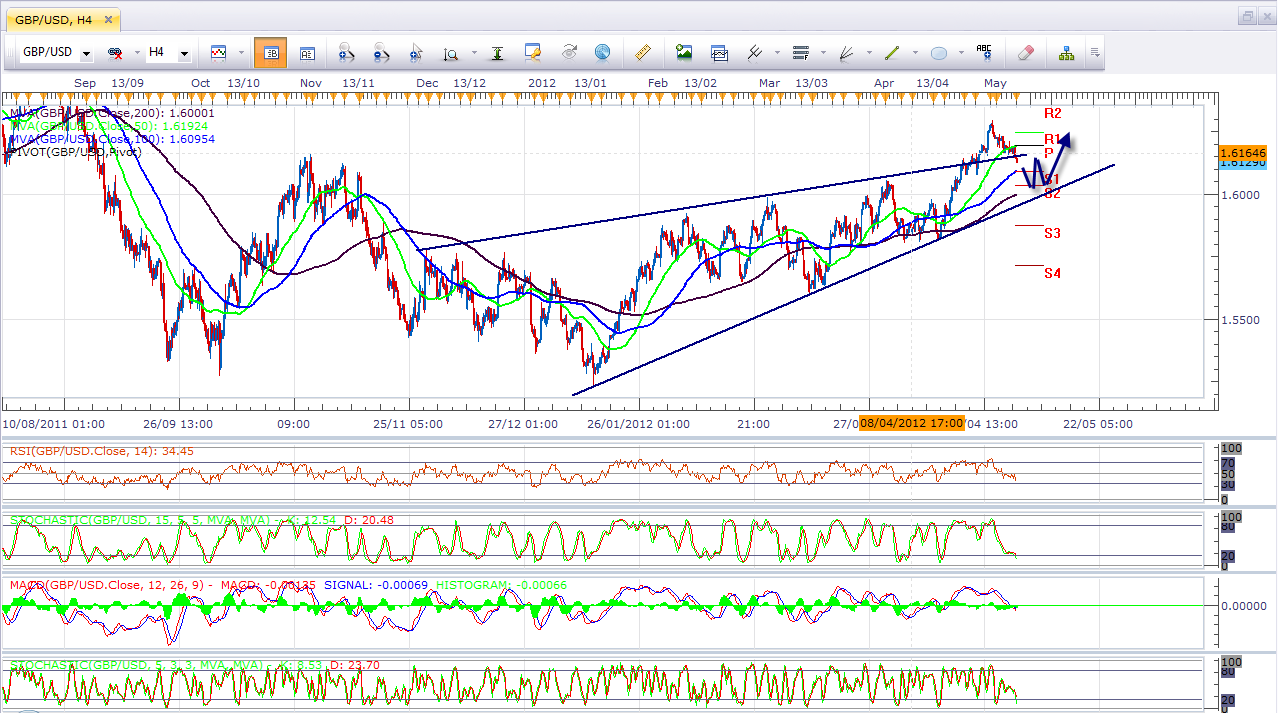Expand the ellipse shape dropdown arrow

[x=959, y=53]
